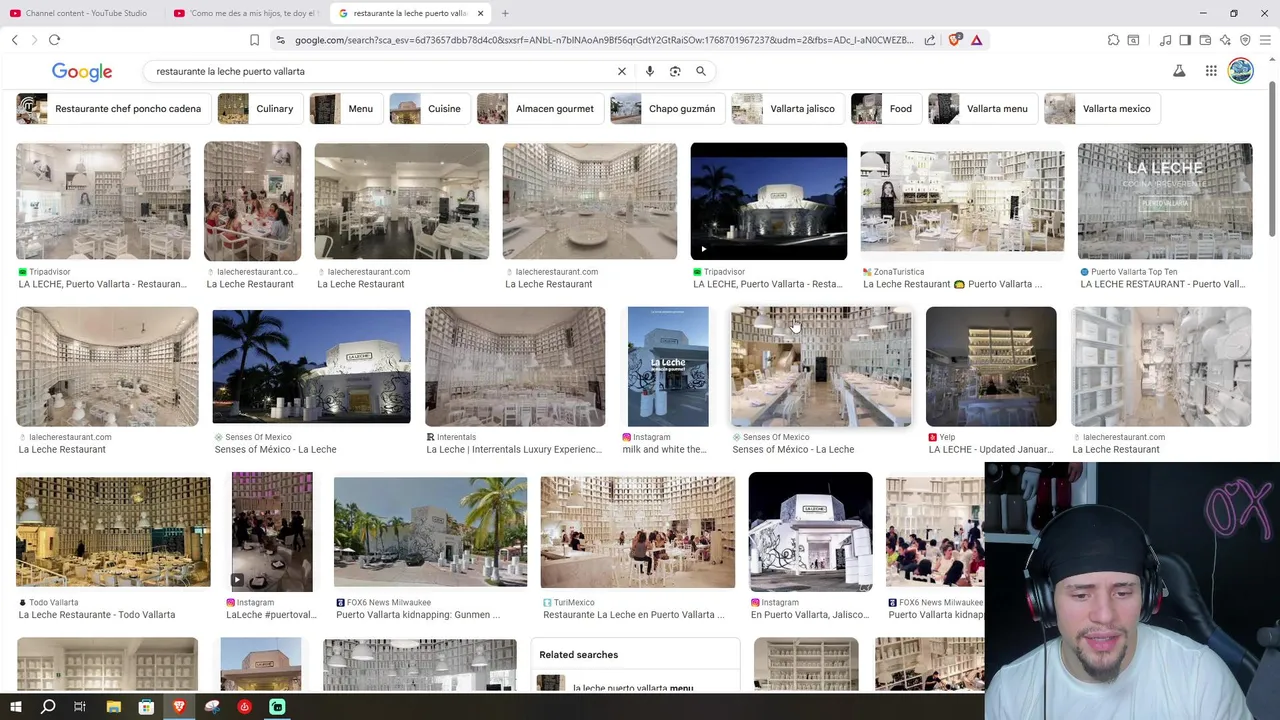Select the Cuisine filter chip
This screenshot has width=1280, height=720.
tap(430, 109)
